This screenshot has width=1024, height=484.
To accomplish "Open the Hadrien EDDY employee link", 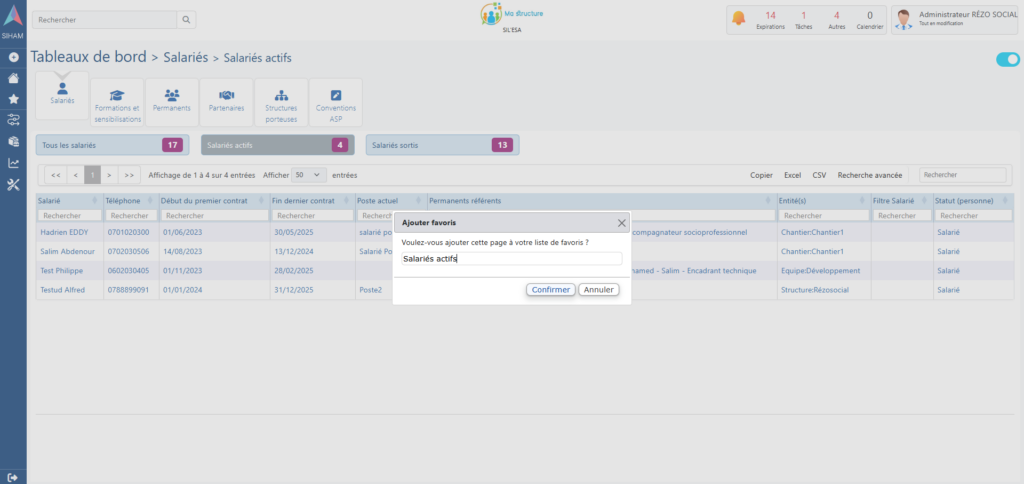I will (62, 232).
